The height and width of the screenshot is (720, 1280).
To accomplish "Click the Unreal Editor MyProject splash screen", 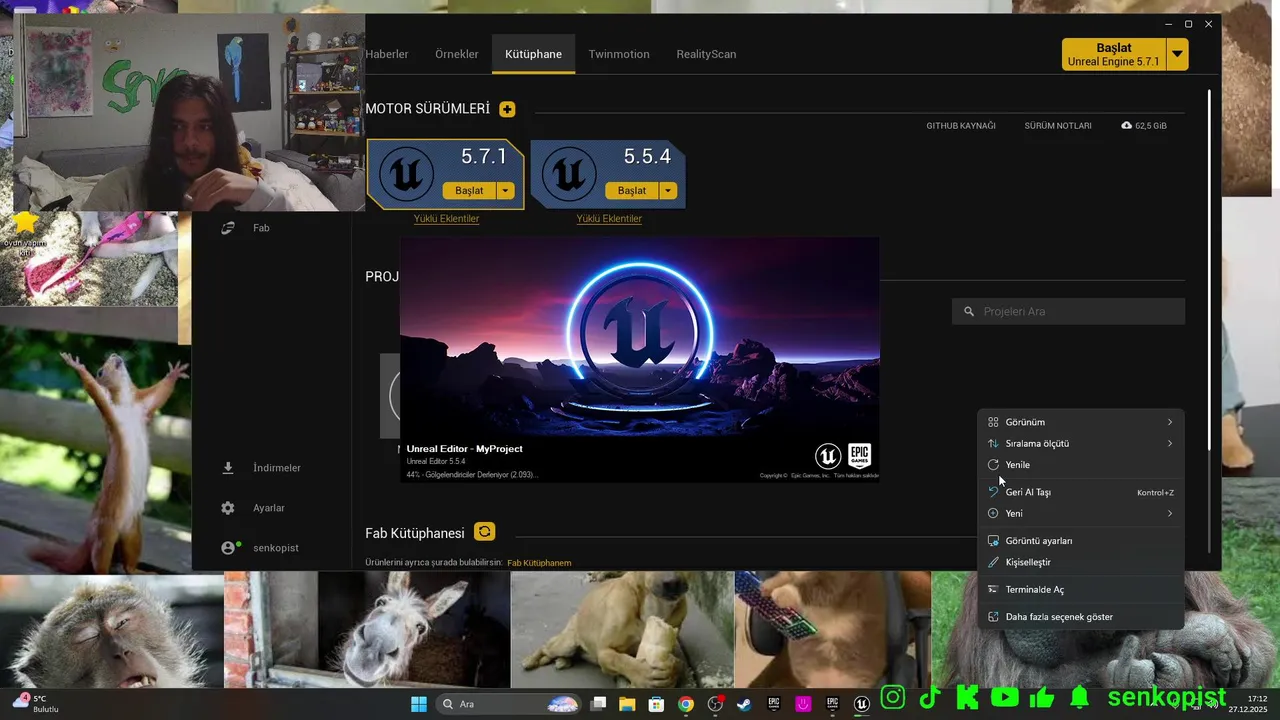I will 640,360.
